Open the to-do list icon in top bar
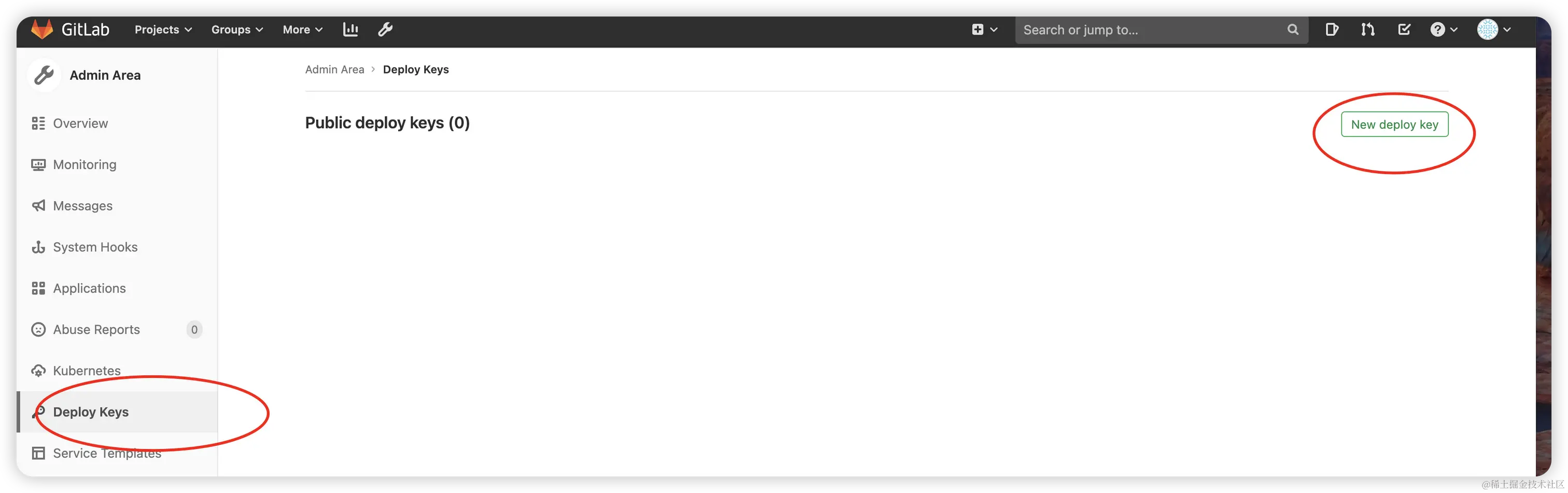 [1404, 29]
